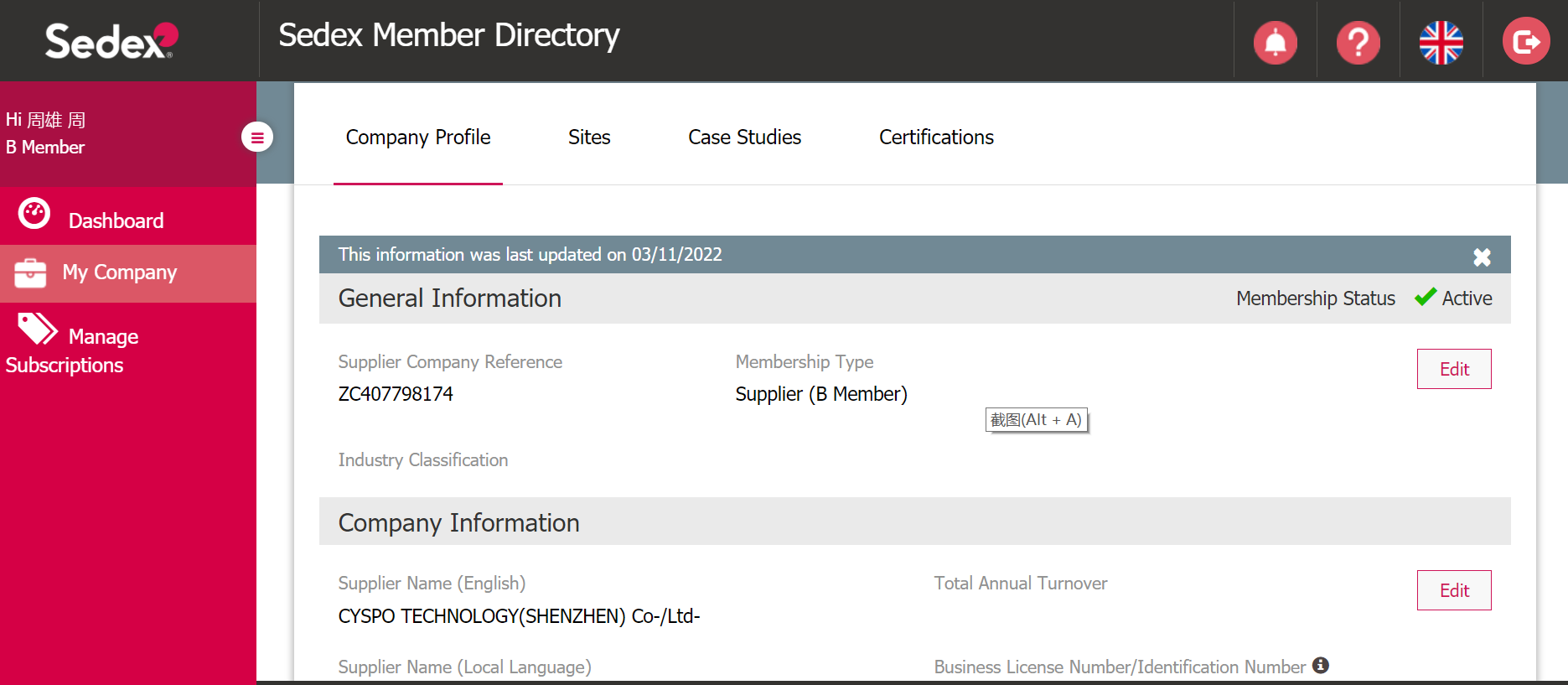Collapse sidebar with hamburger menu icon
1568x685 pixels.
pyautogui.click(x=257, y=137)
